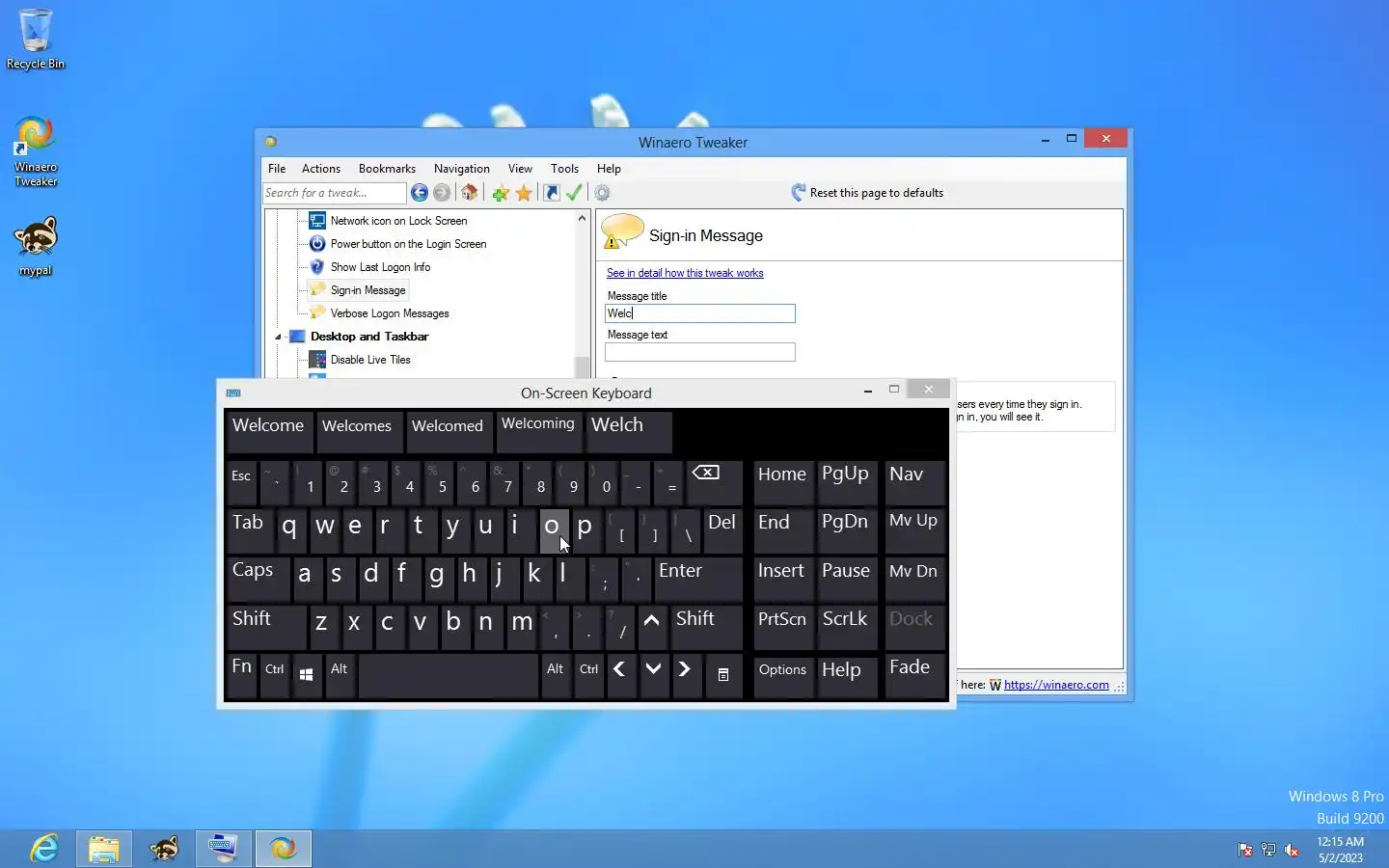The height and width of the screenshot is (868, 1389).
Task: Choose the 'Welch' prediction suggestion
Action: 628,431
